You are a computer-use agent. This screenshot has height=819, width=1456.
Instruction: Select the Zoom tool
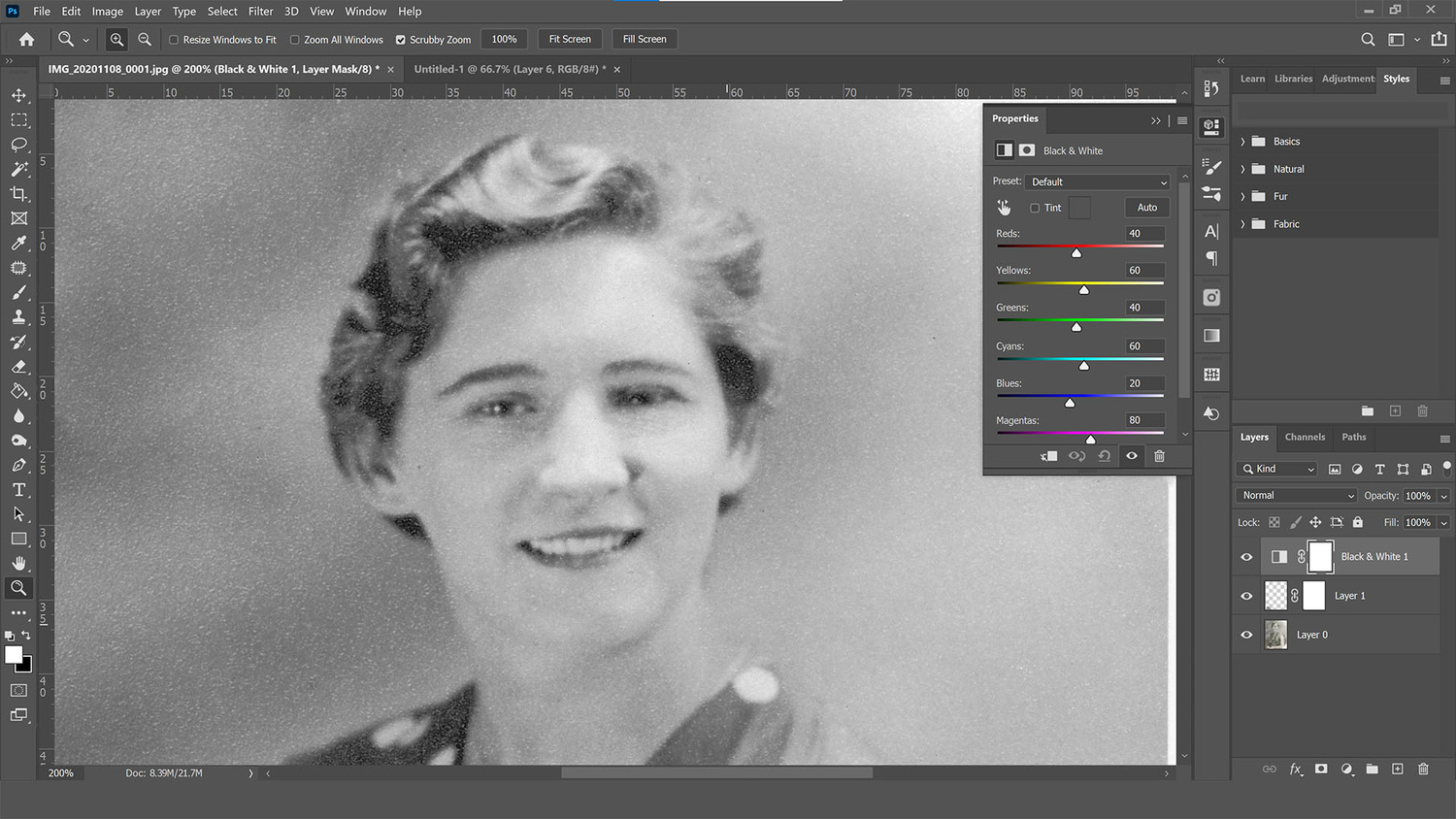(x=19, y=587)
